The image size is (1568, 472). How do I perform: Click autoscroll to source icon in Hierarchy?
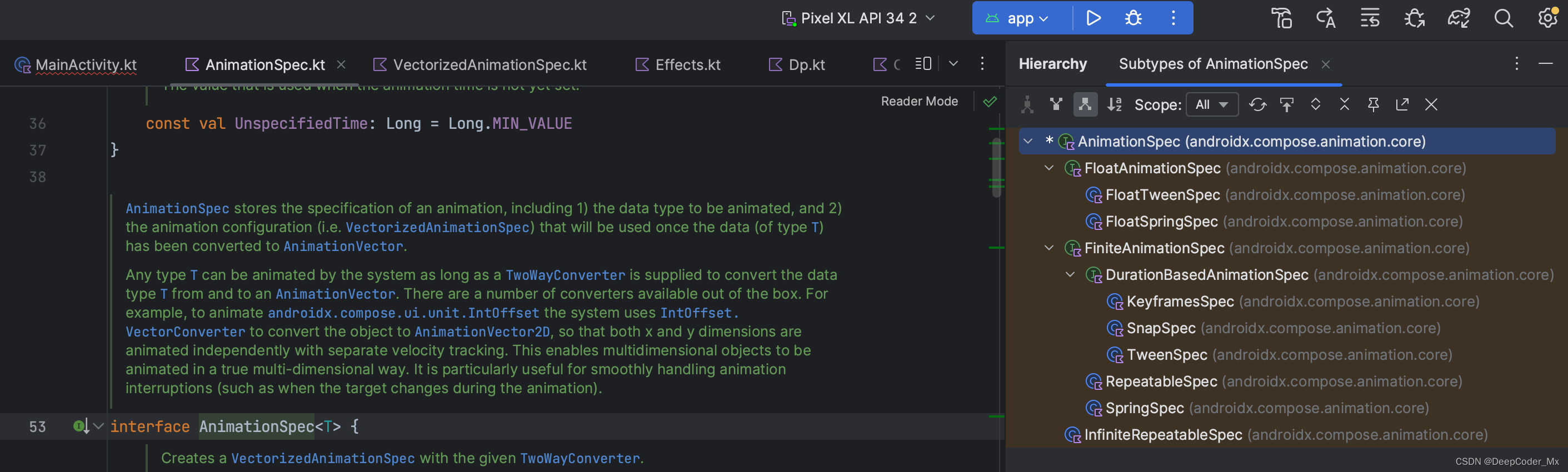[1287, 104]
